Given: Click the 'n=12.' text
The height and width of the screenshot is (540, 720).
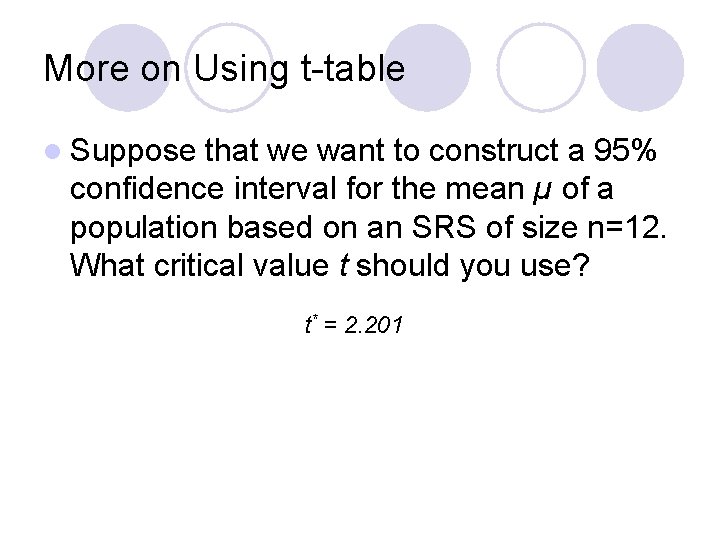Looking at the screenshot, I should tap(627, 227).
